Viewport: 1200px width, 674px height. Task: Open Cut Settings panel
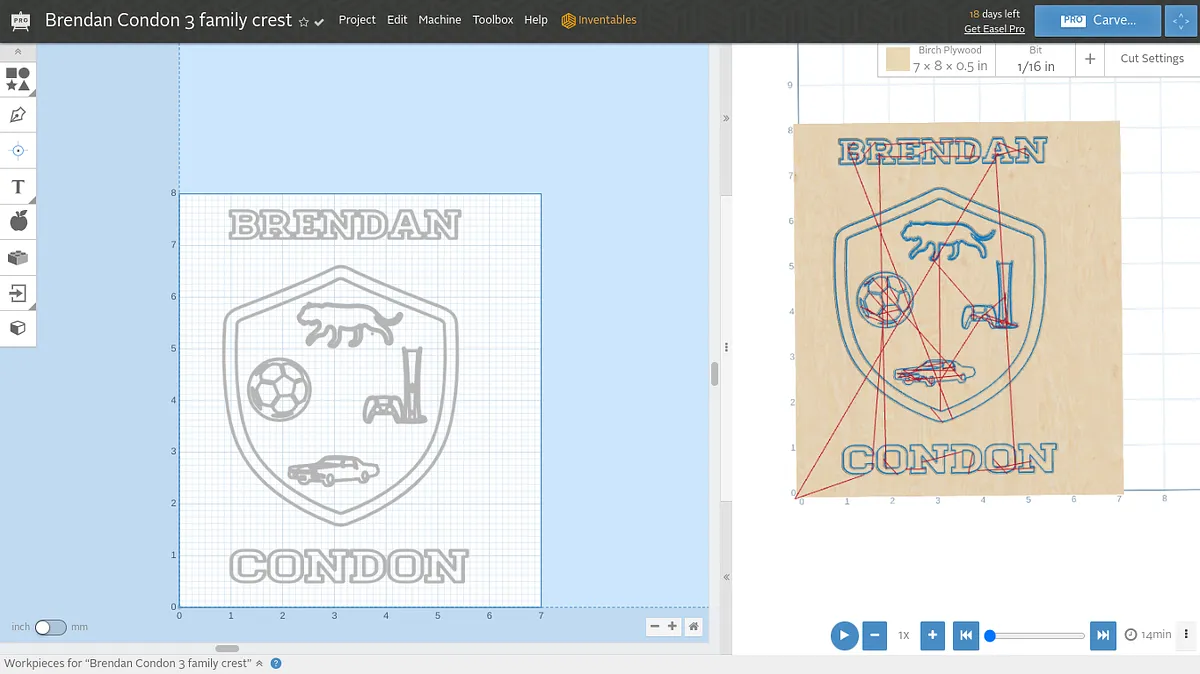click(x=1151, y=59)
